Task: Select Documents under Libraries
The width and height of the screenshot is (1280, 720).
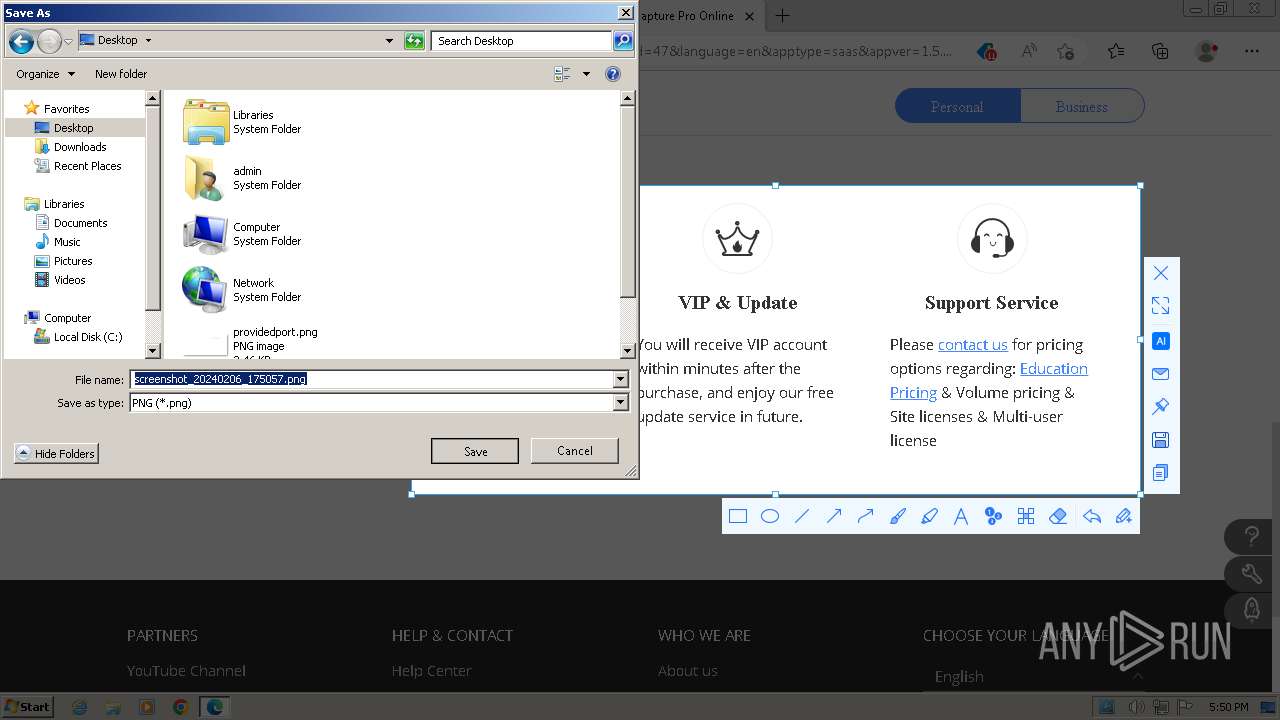Action: pyautogui.click(x=81, y=223)
